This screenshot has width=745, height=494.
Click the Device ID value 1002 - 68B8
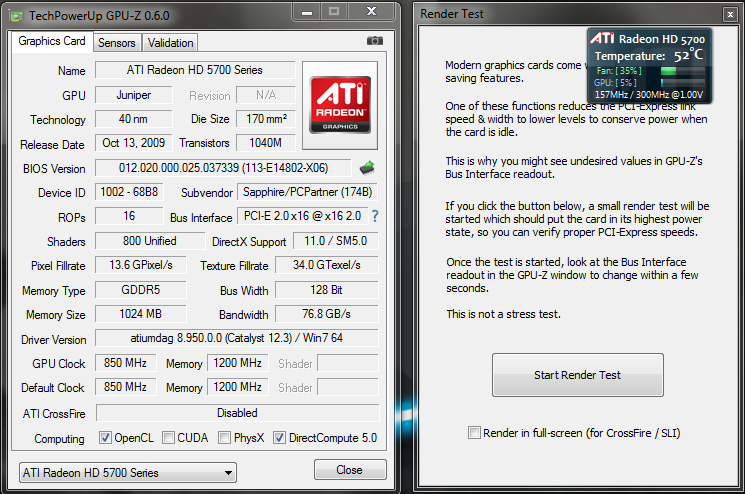pos(129,192)
